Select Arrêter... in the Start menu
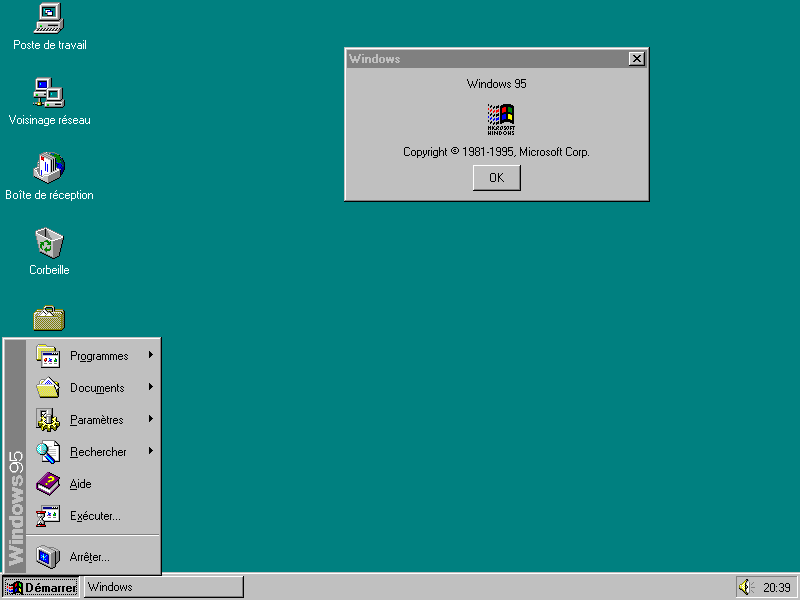 coord(93,557)
